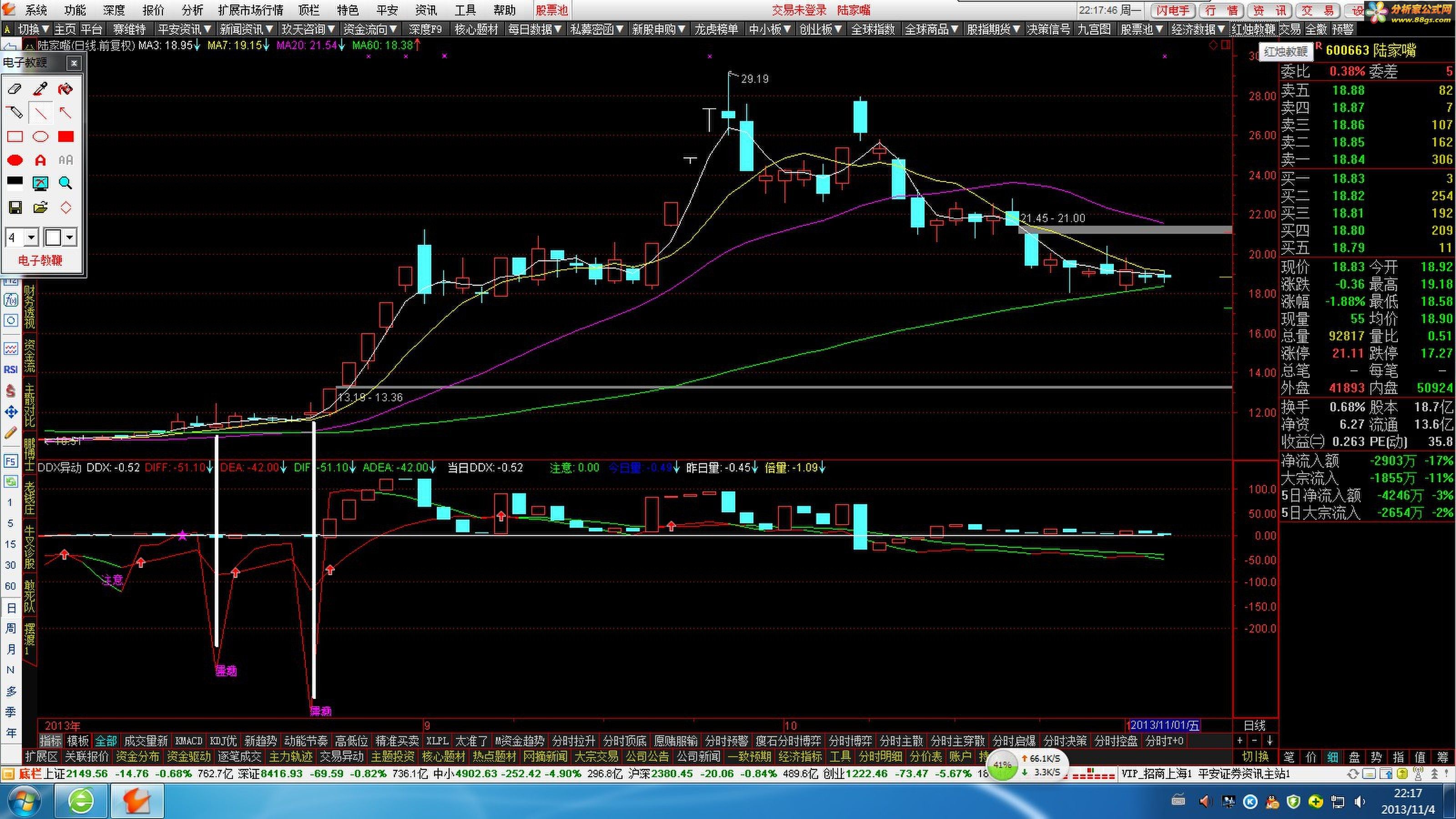Screen dimensions: 1456x819
Task: Click the blue four-way move arrows icon
Action: [11, 411]
